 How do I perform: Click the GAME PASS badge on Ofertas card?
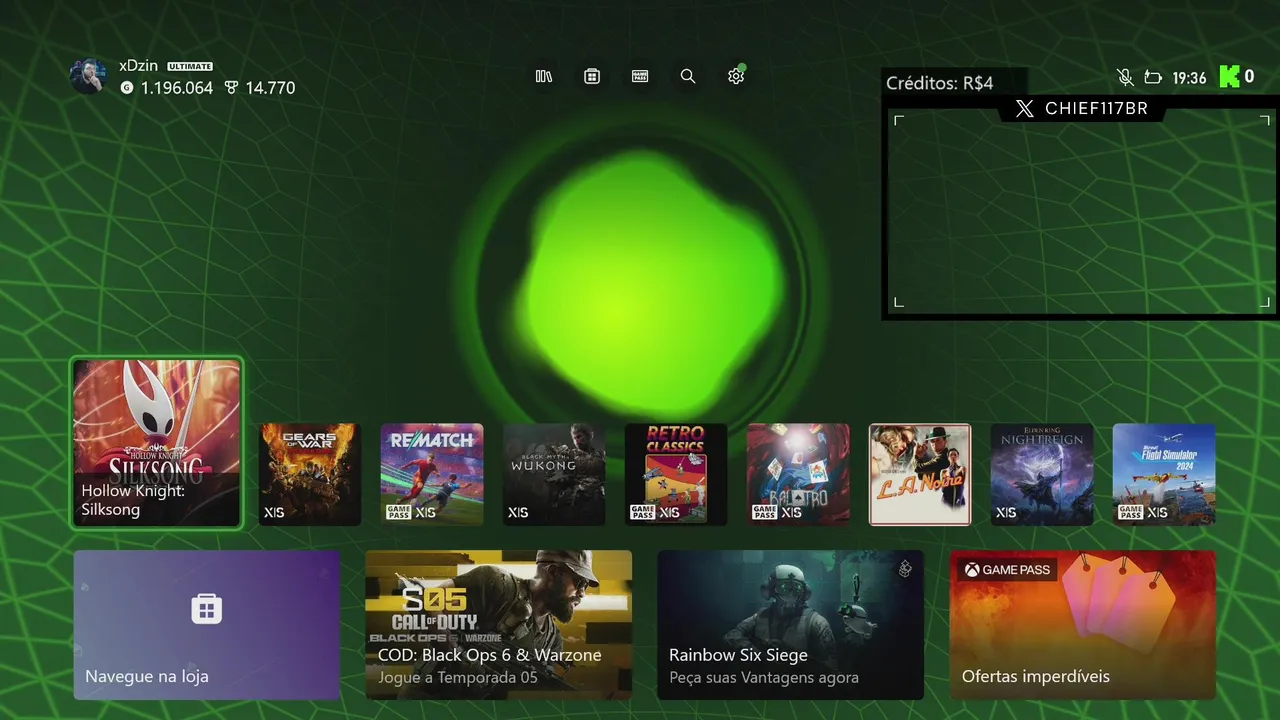[x=1007, y=570]
